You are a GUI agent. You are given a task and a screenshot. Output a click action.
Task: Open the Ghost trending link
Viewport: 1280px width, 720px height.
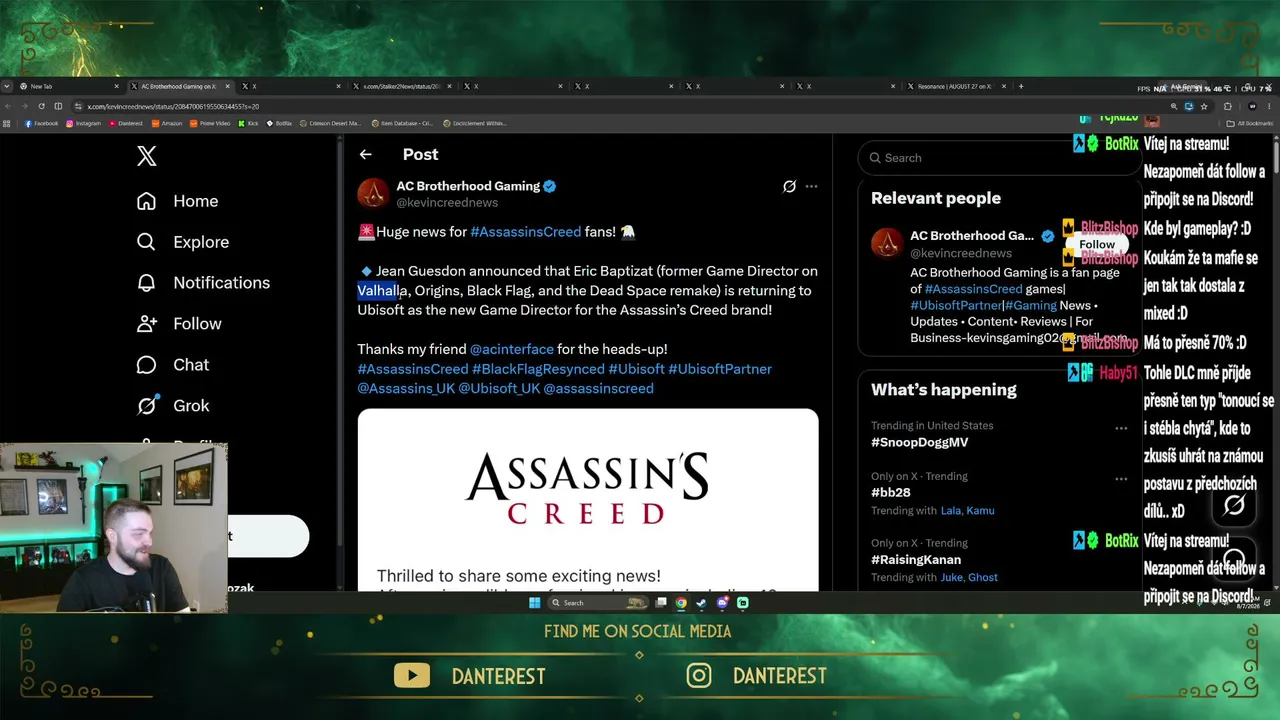983,577
